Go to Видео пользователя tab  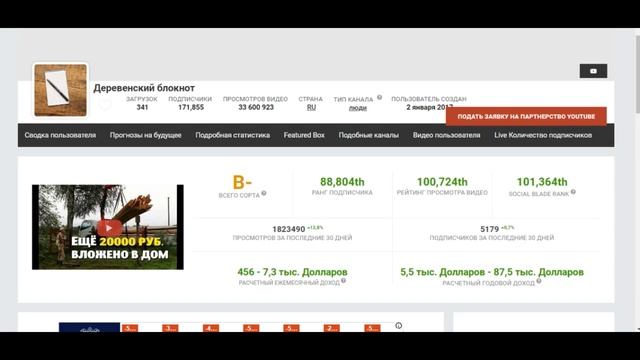[x=447, y=135]
